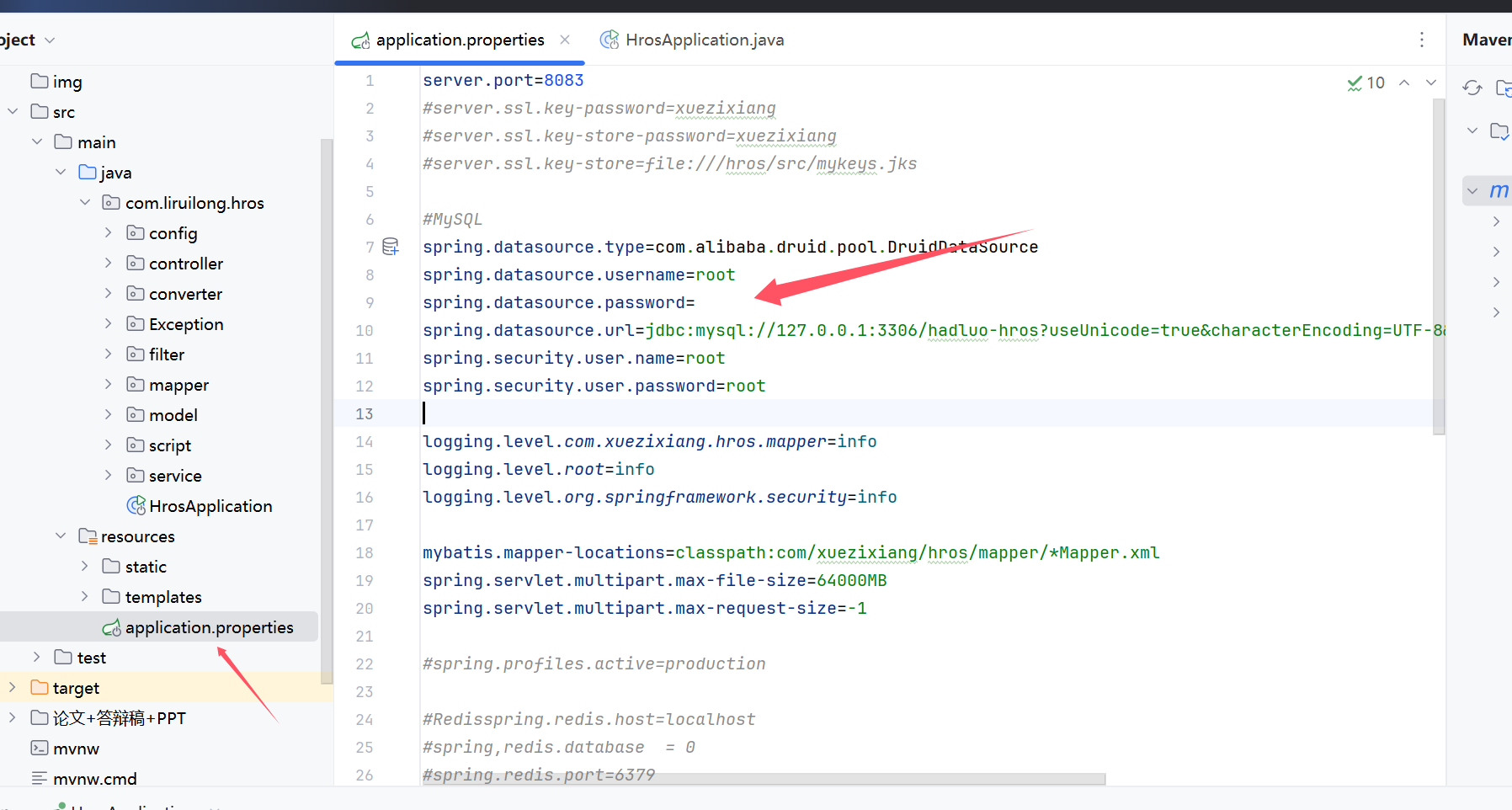Open the Project view dropdown
Image resolution: width=1512 pixels, height=810 pixels.
click(49, 40)
